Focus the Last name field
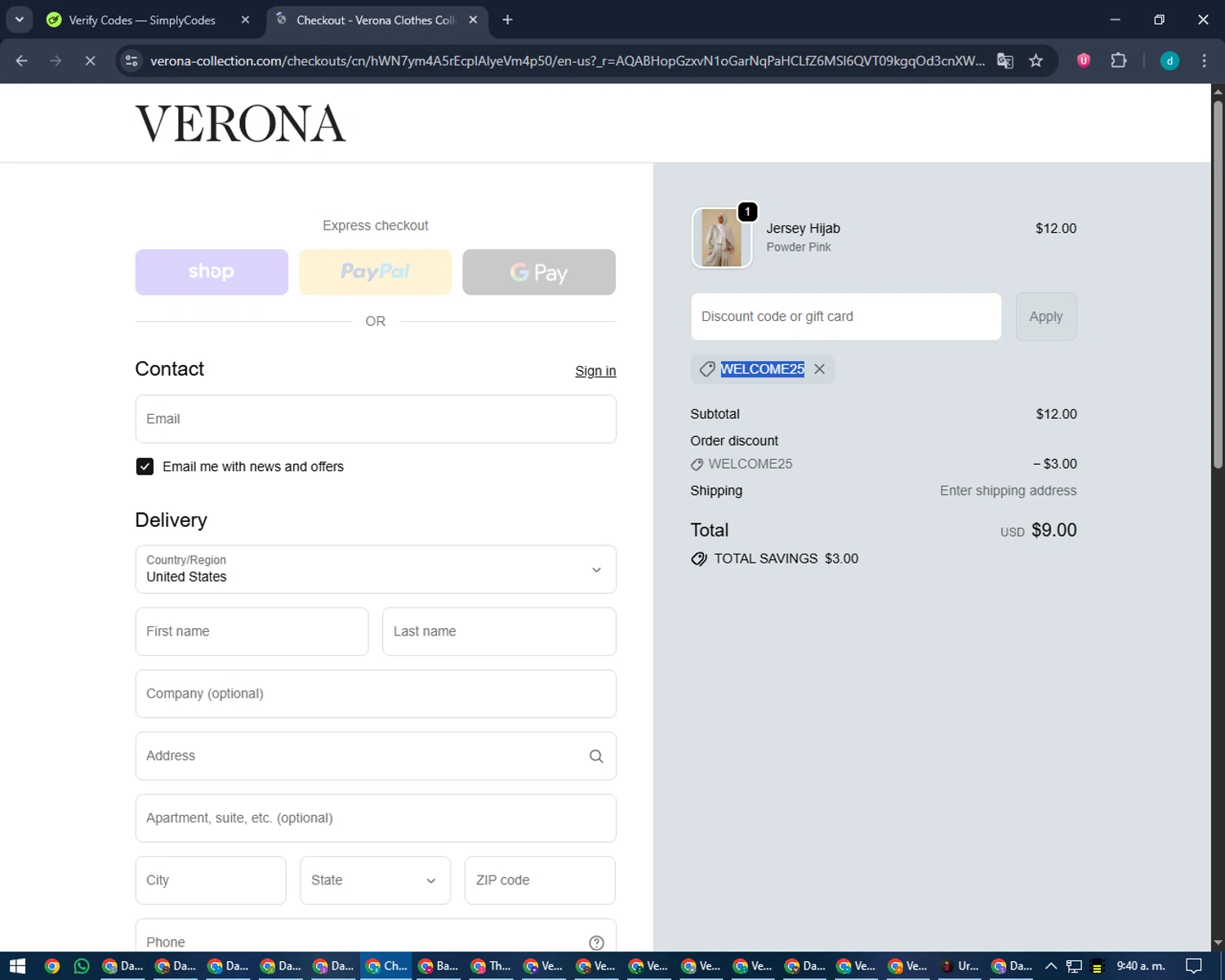The width and height of the screenshot is (1225, 980). (x=499, y=631)
